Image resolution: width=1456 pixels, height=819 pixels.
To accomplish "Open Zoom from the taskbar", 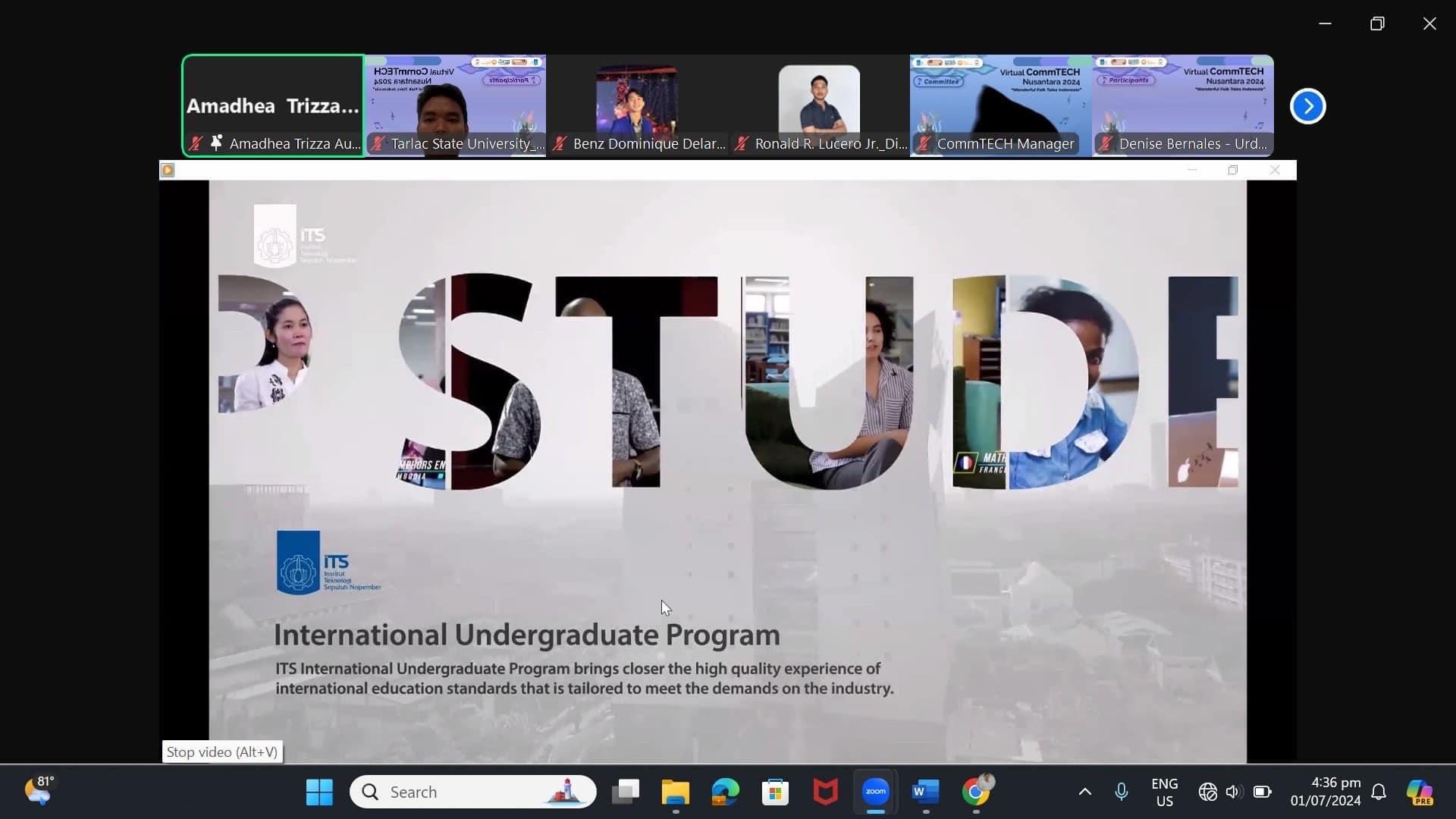I will pos(876,792).
